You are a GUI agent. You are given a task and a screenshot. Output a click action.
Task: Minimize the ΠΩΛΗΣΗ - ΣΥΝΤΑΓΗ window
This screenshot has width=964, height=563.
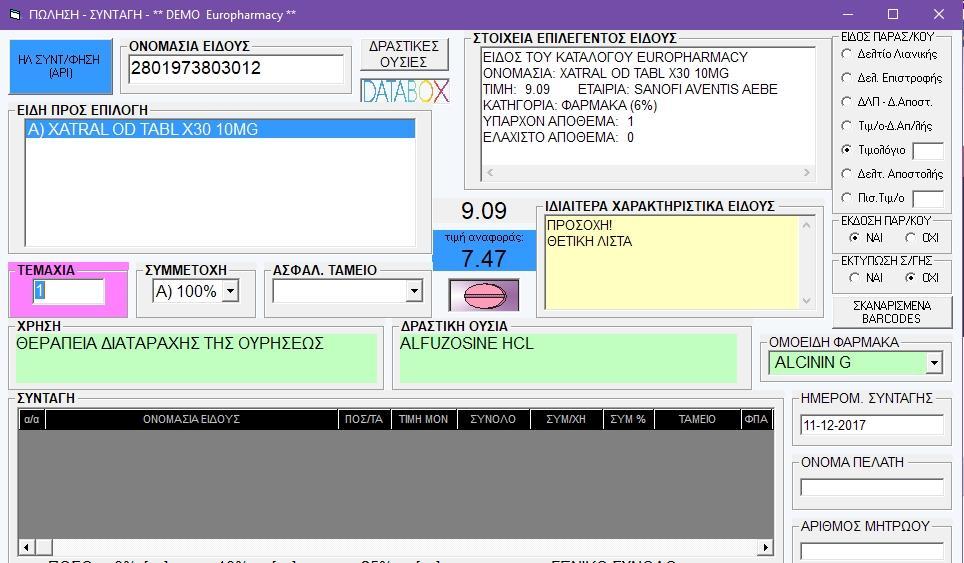pyautogui.click(x=848, y=14)
